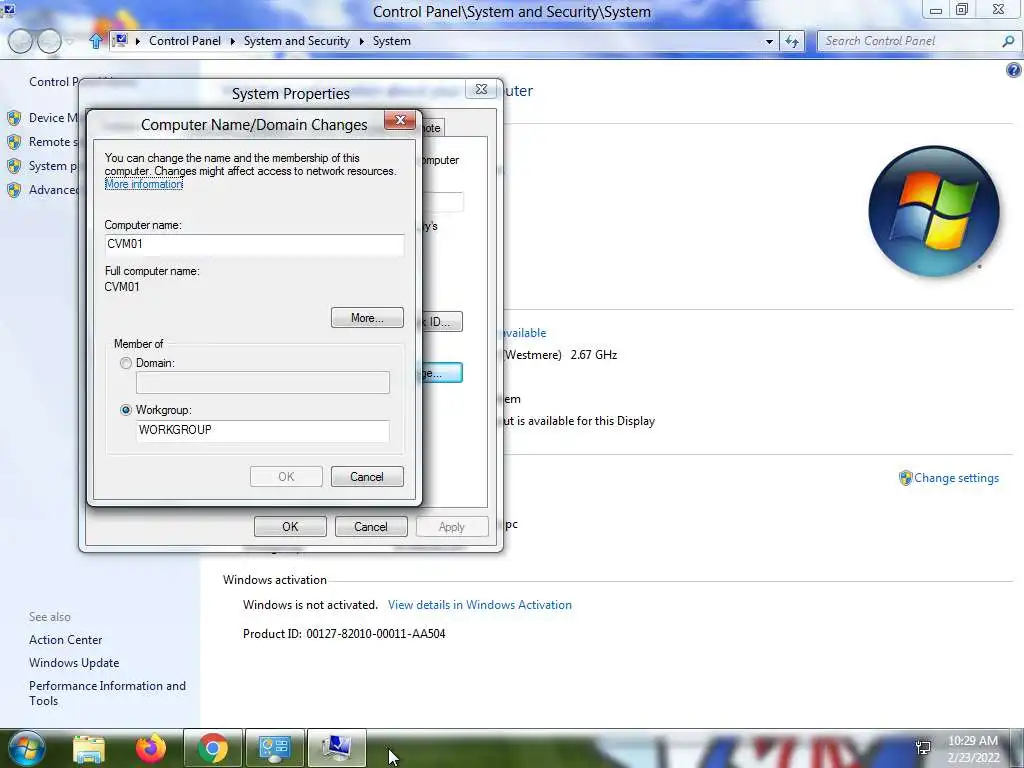The height and width of the screenshot is (768, 1024).
Task: Click the System and Security breadcrumb
Action: (x=296, y=41)
